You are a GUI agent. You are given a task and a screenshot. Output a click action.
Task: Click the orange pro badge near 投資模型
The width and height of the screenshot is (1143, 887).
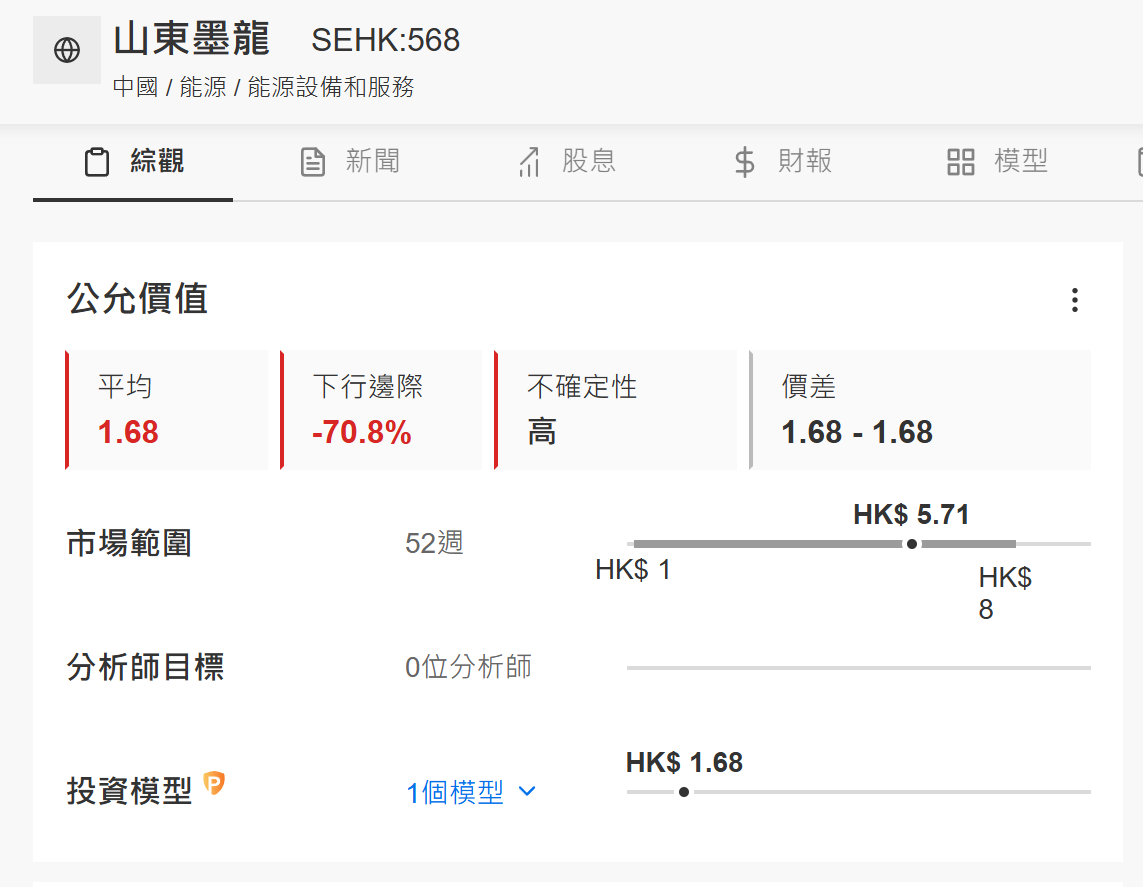(x=214, y=783)
